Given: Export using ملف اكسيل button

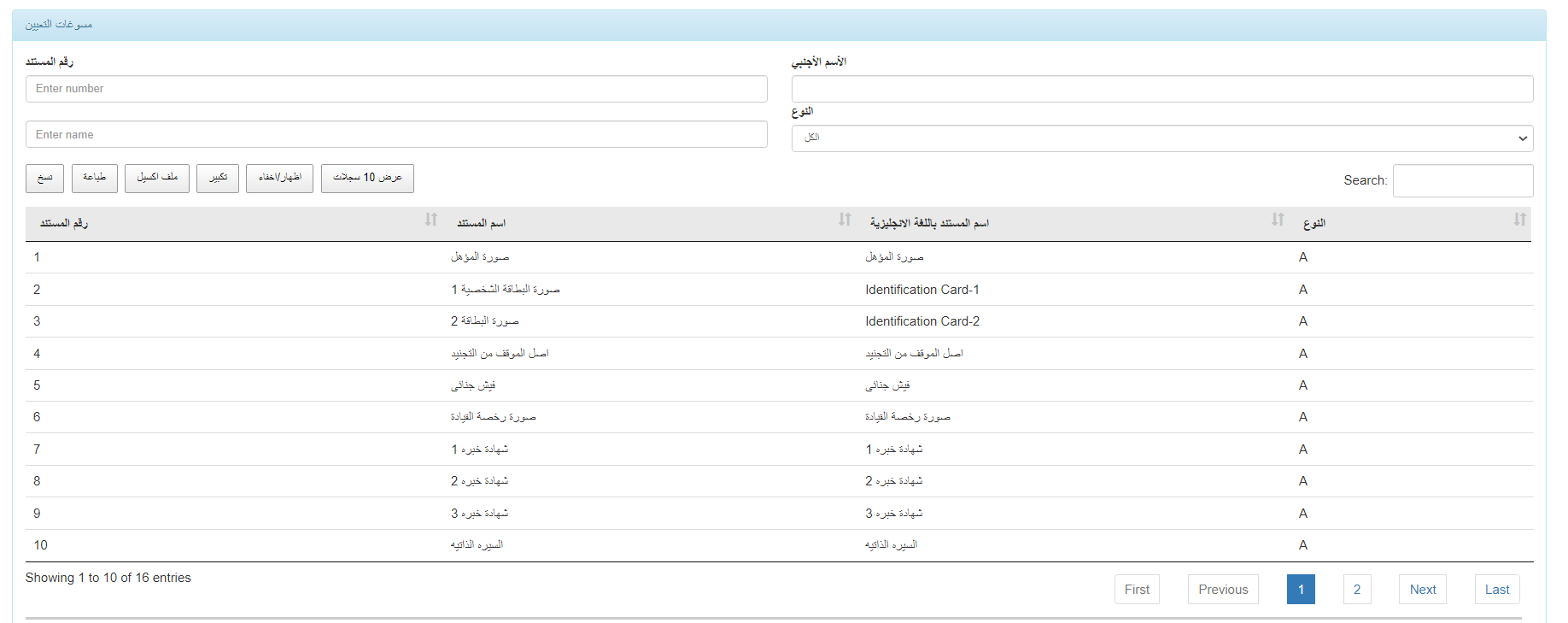Looking at the screenshot, I should tap(157, 178).
